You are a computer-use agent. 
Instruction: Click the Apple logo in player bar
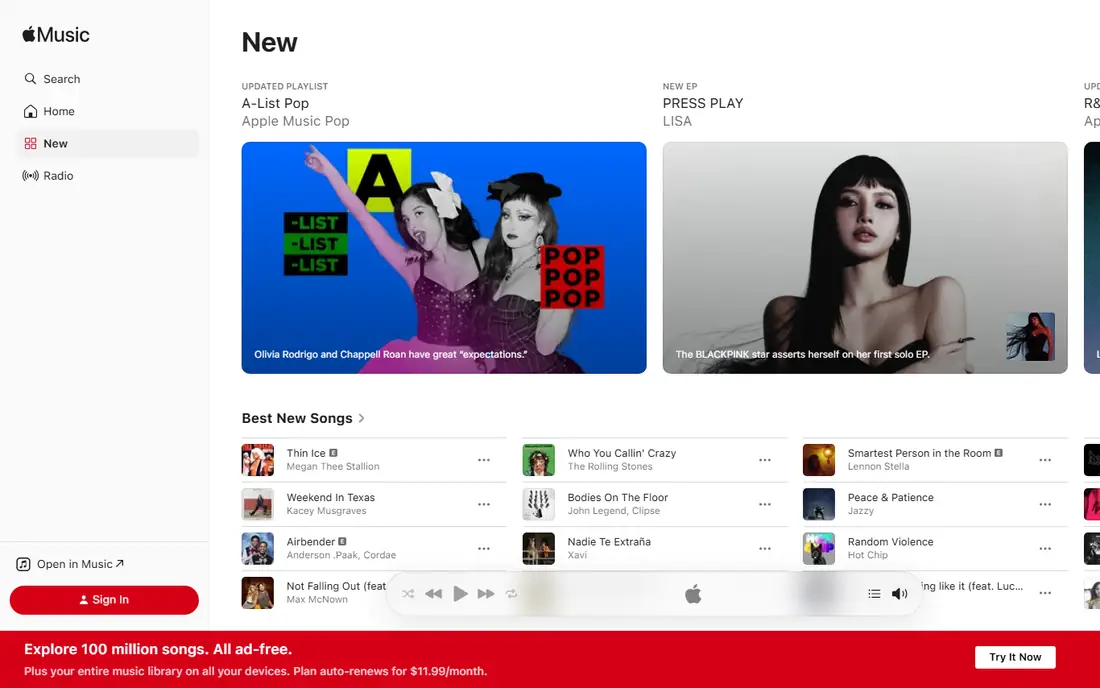tap(693, 594)
